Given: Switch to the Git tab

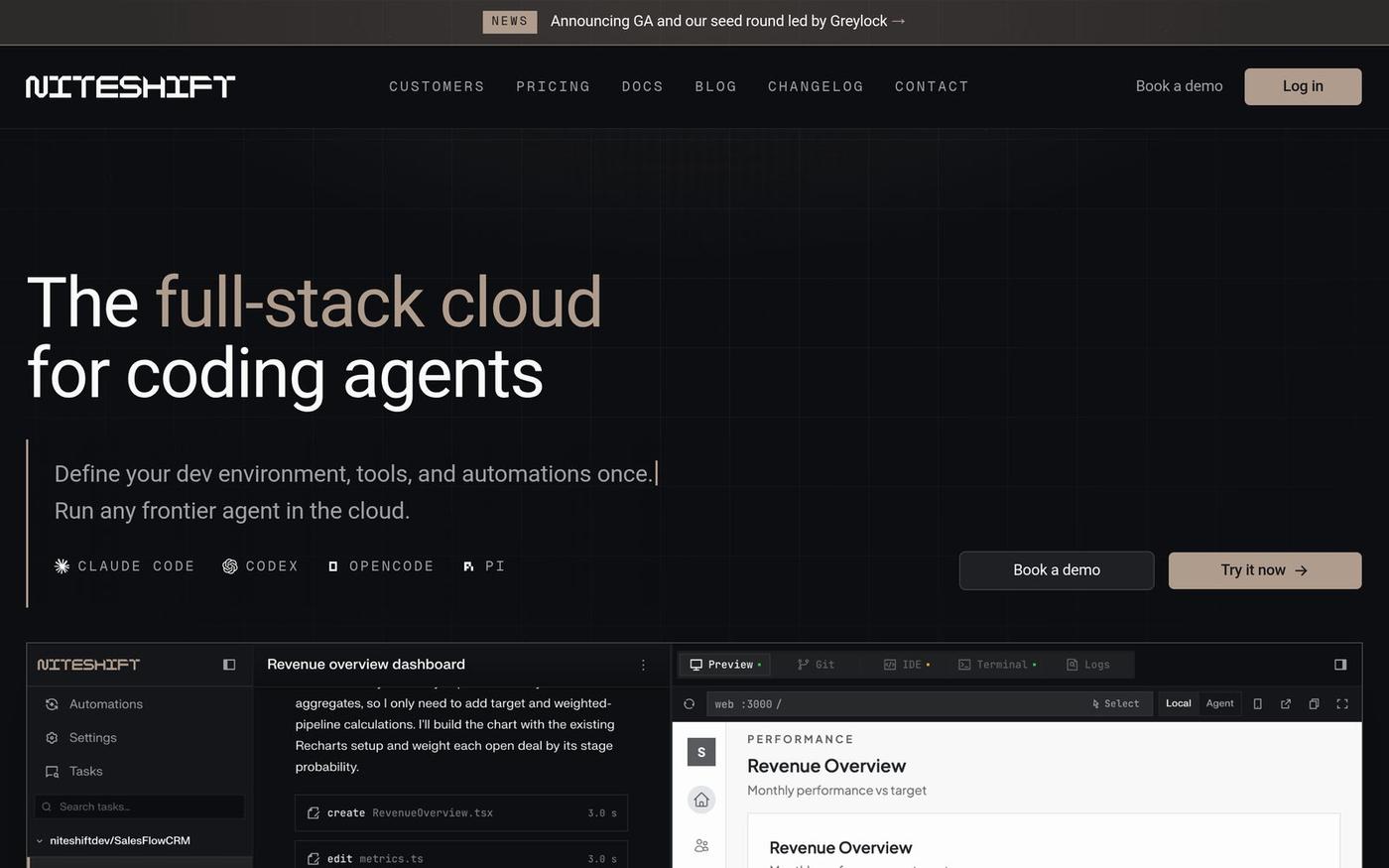Looking at the screenshot, I should pyautogui.click(x=816, y=665).
